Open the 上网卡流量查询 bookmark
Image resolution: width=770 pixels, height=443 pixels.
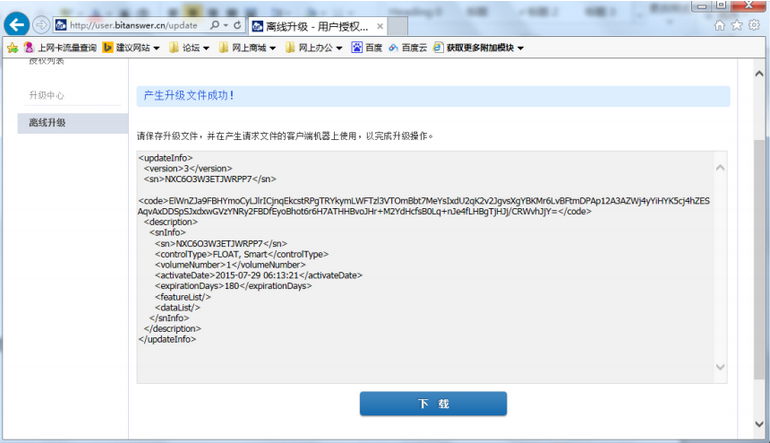60,48
